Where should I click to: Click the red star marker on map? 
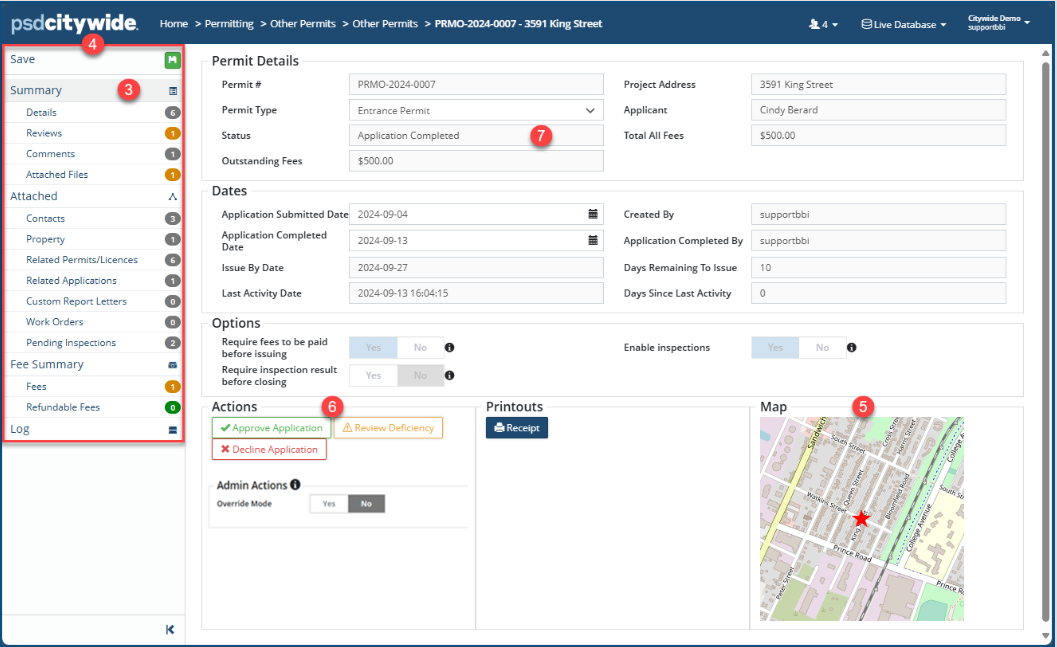coord(861,518)
